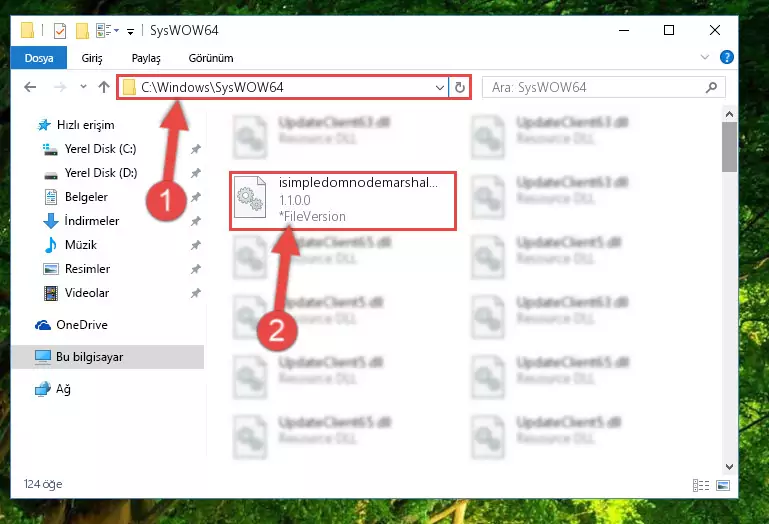Close the SysWOW64 window
Screen dimensions: 769x524
pos(715,30)
